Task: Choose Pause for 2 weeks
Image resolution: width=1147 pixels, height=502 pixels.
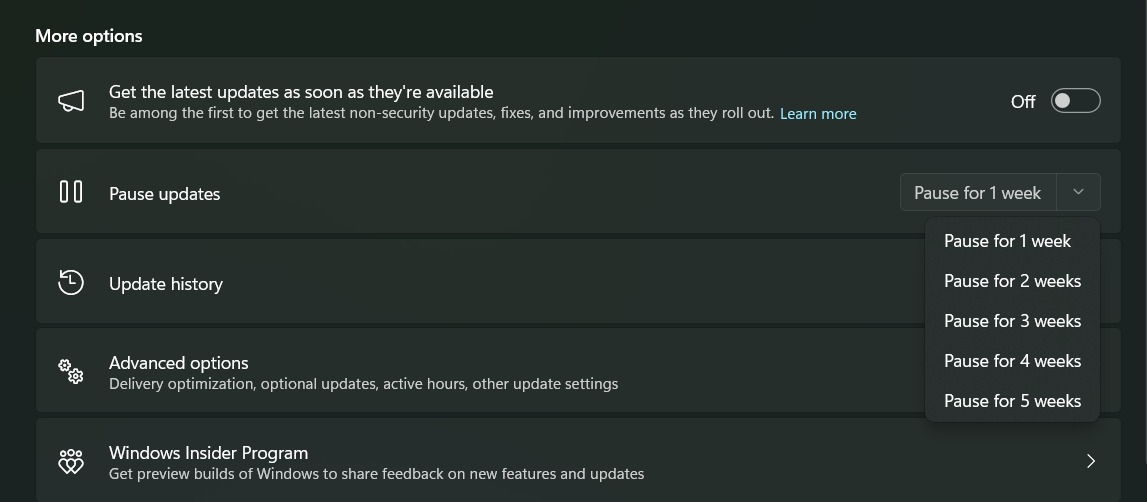Action: pos(1012,281)
